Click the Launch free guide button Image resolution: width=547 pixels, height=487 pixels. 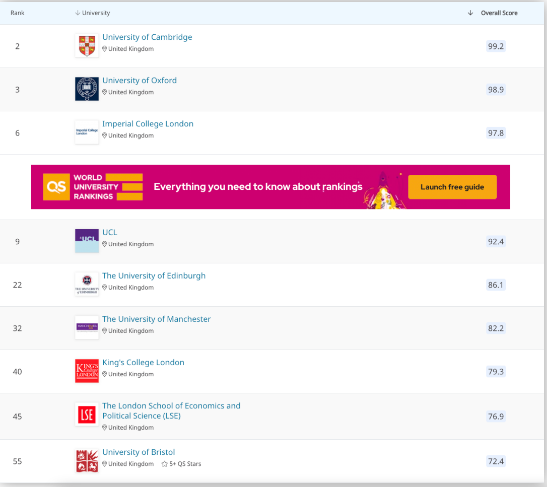[452, 187]
